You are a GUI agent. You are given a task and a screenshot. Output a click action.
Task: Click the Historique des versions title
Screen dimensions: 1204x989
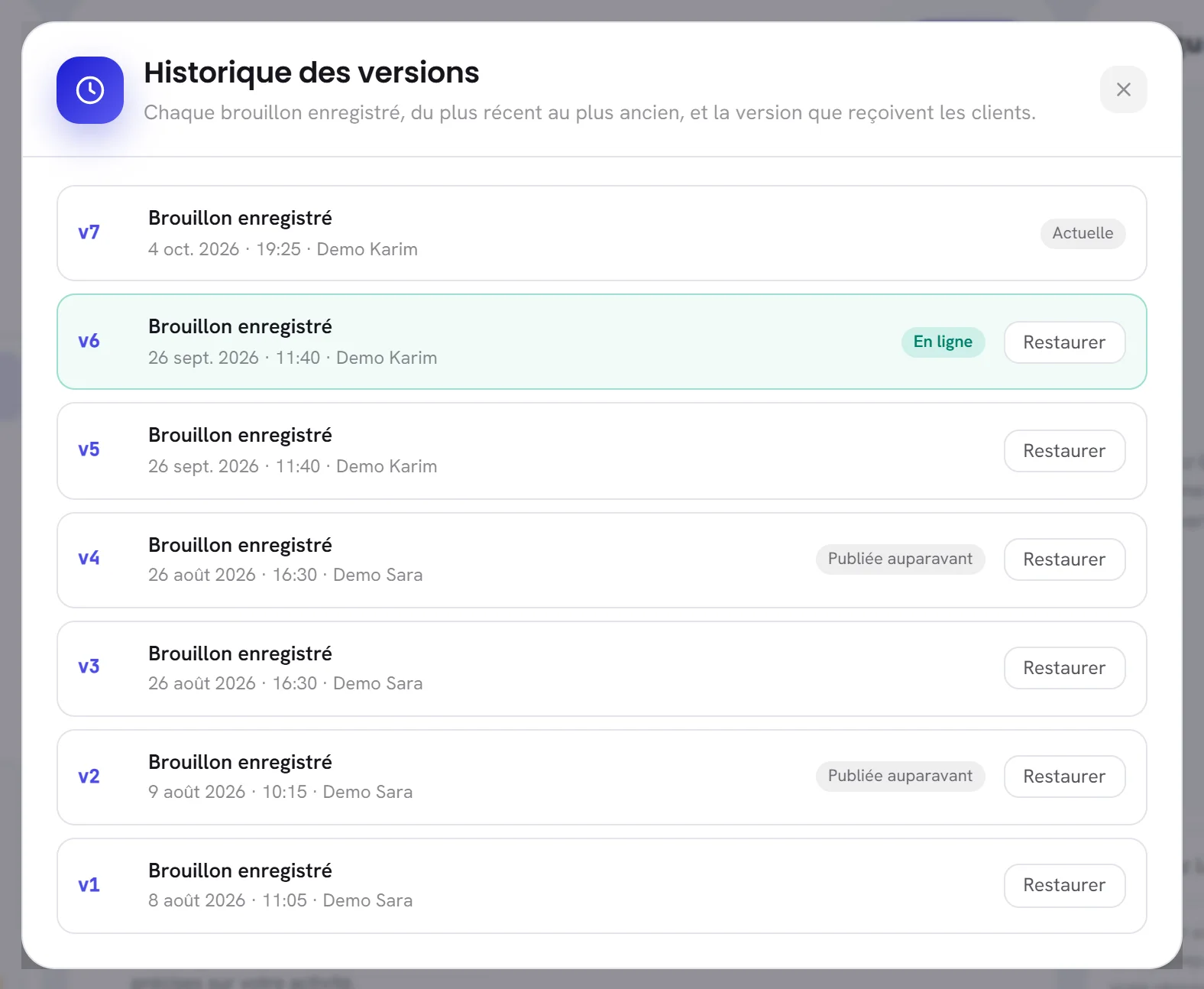312,73
